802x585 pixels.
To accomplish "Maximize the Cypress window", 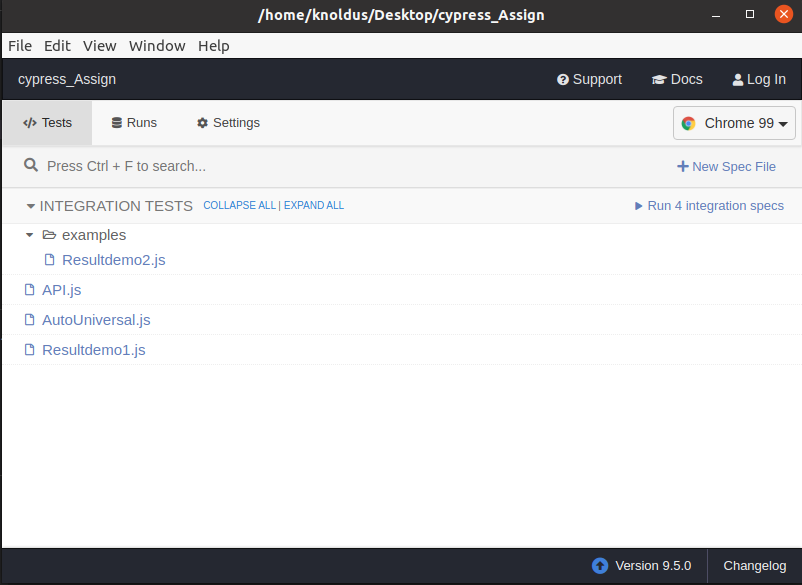I will pos(750,14).
